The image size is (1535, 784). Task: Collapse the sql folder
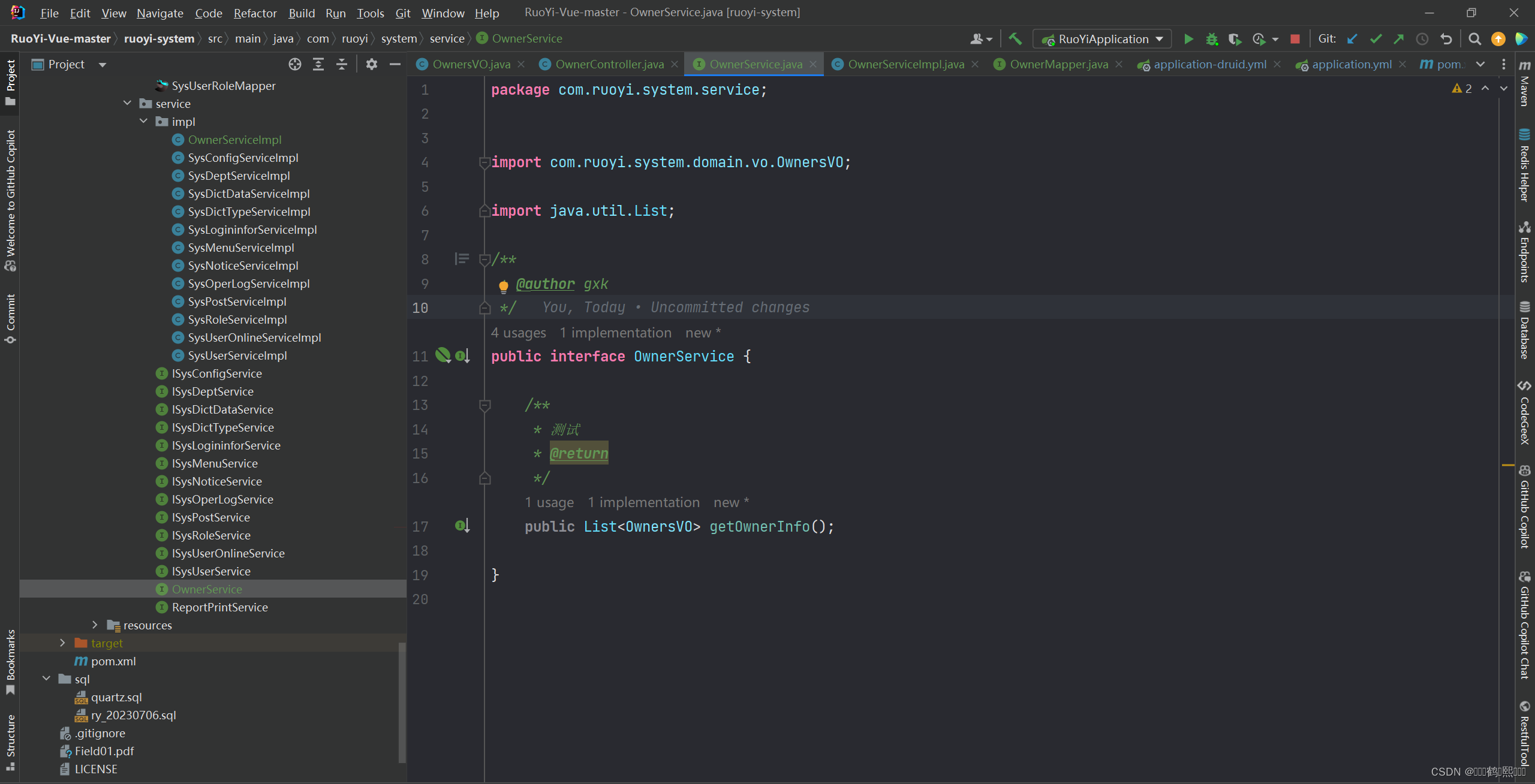46,679
